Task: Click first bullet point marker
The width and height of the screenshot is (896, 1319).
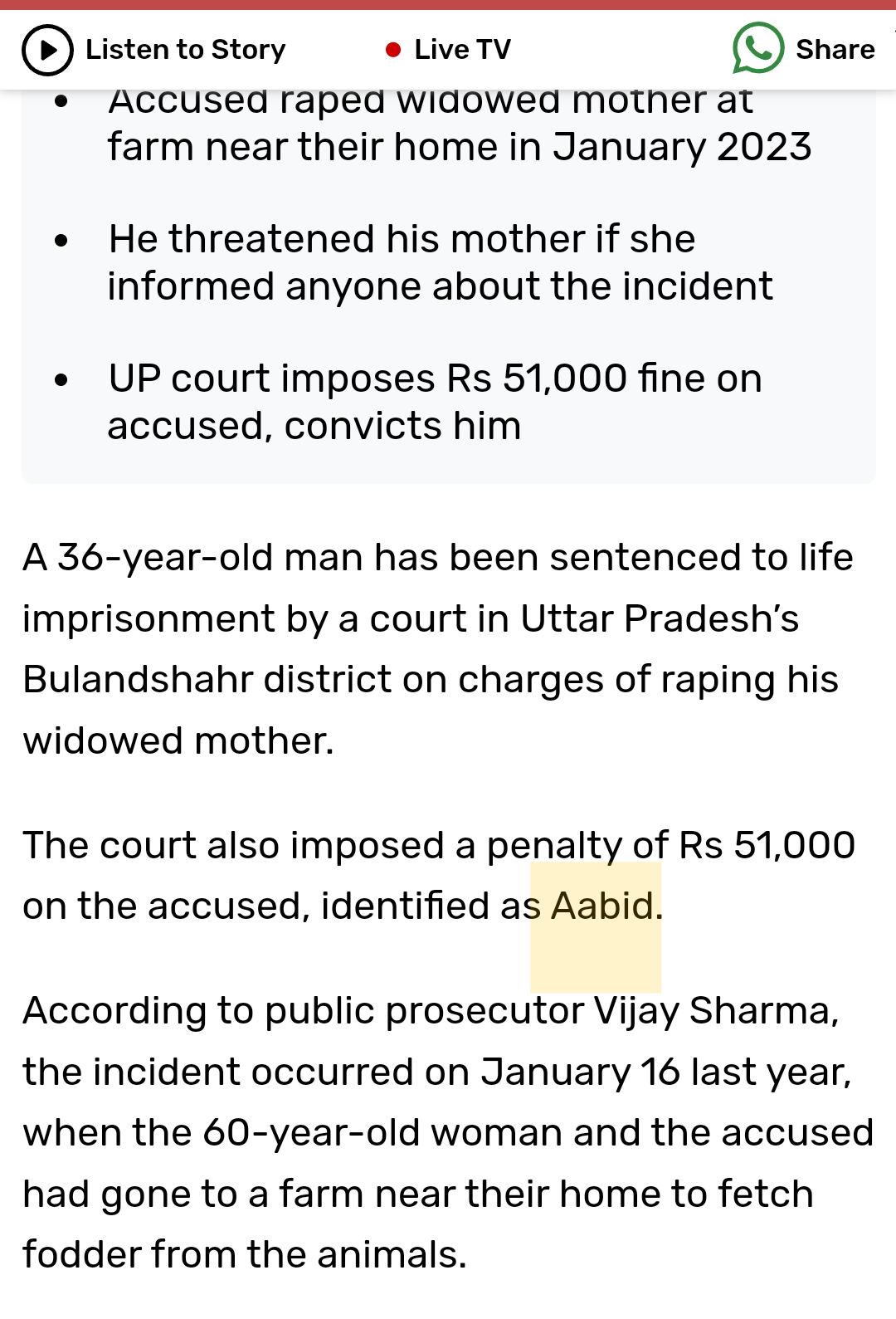Action: (61, 101)
